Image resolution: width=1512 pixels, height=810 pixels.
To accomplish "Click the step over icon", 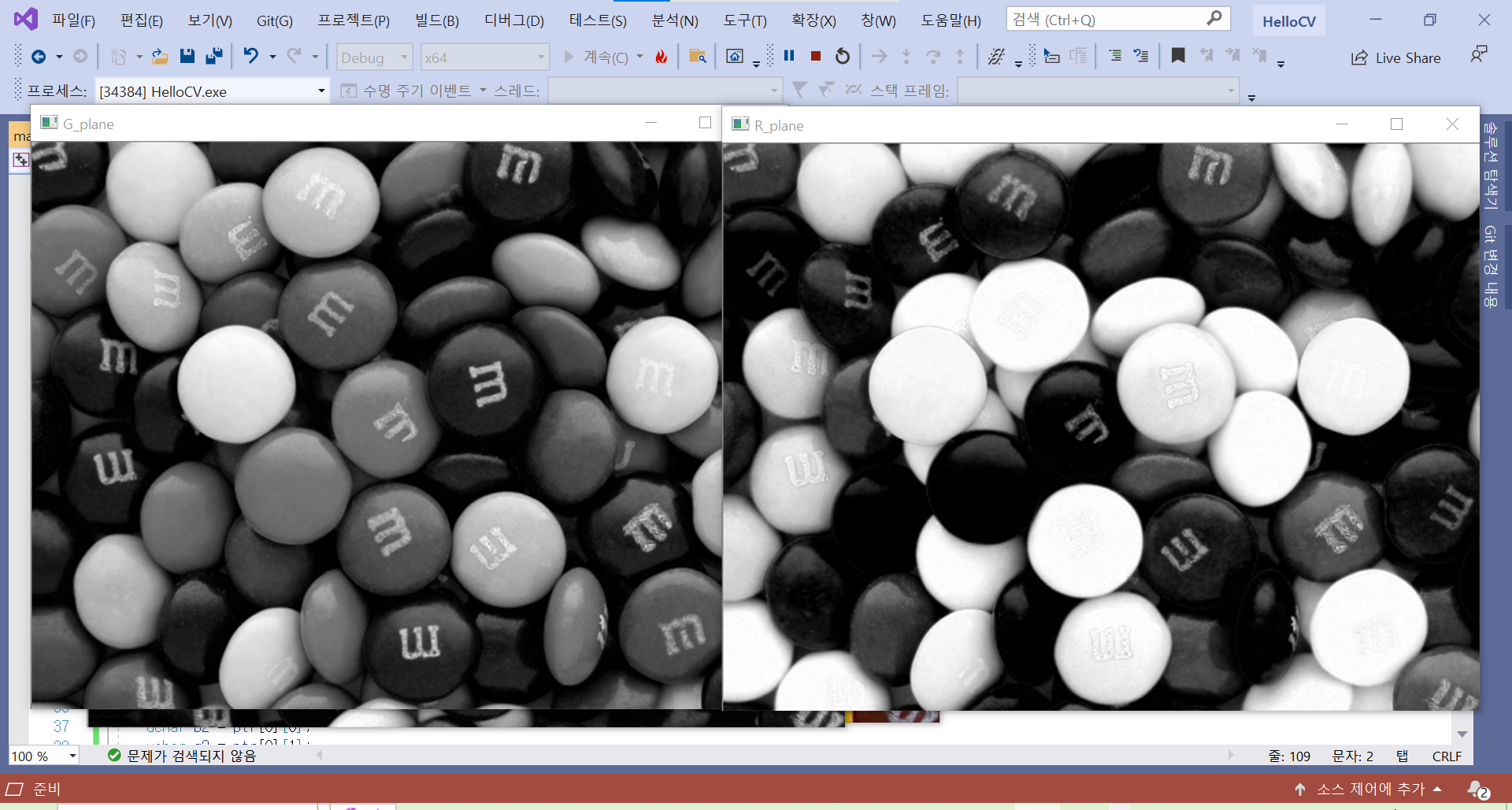I will pos(933,56).
